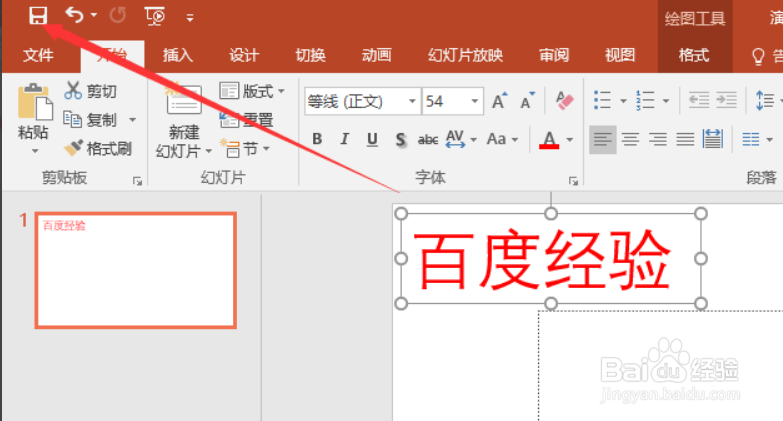Click the Undo arrow icon
The image size is (783, 421).
74,15
